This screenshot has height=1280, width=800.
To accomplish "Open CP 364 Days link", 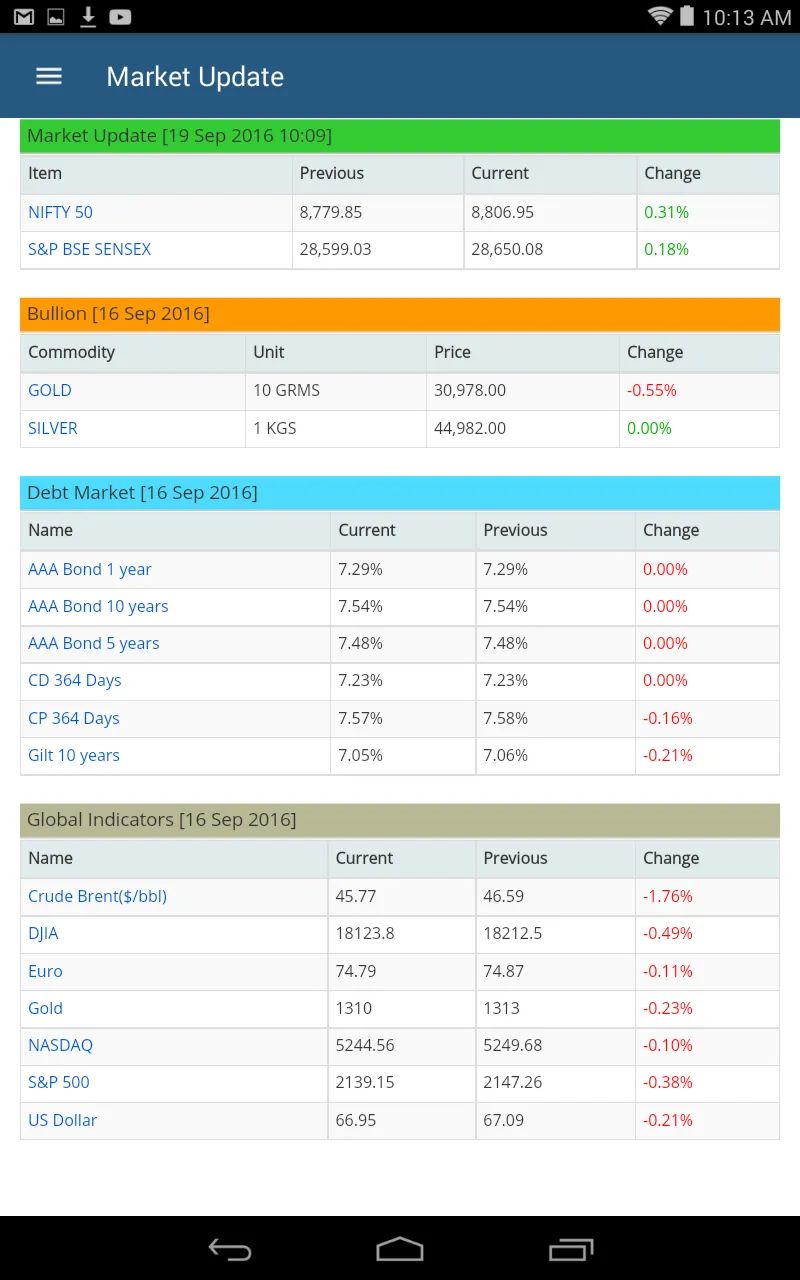I will click(x=74, y=718).
